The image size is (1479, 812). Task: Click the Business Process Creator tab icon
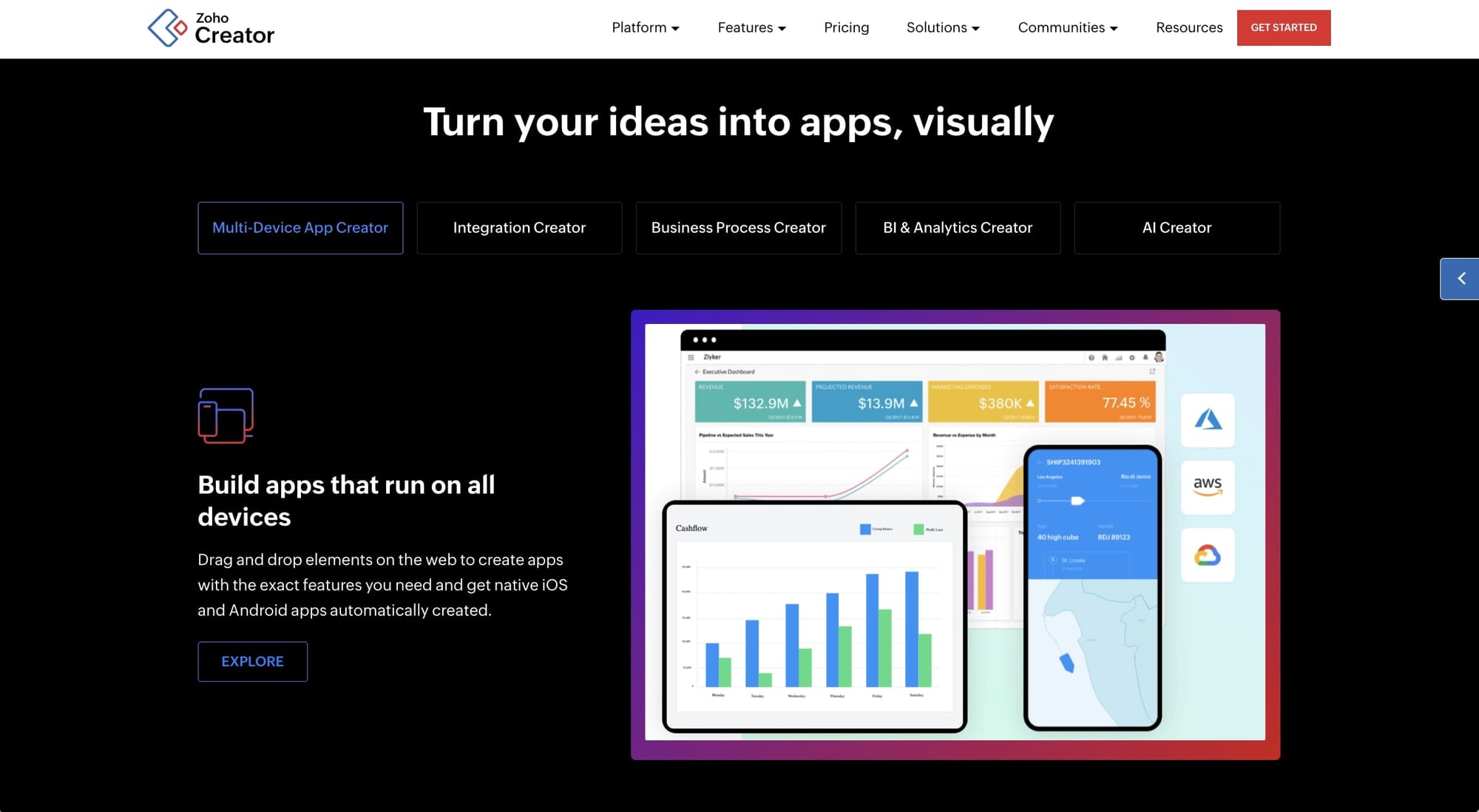(739, 227)
